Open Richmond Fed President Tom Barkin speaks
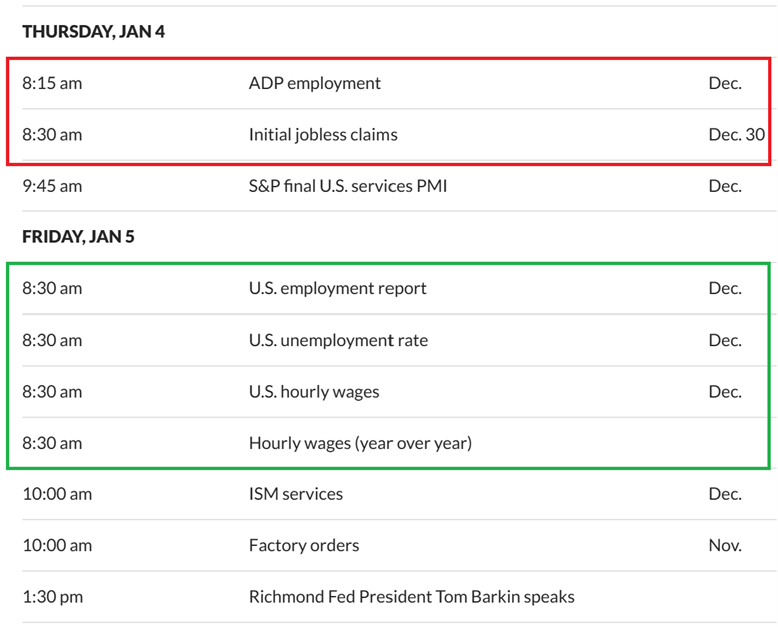The width and height of the screenshot is (778, 627). point(411,597)
